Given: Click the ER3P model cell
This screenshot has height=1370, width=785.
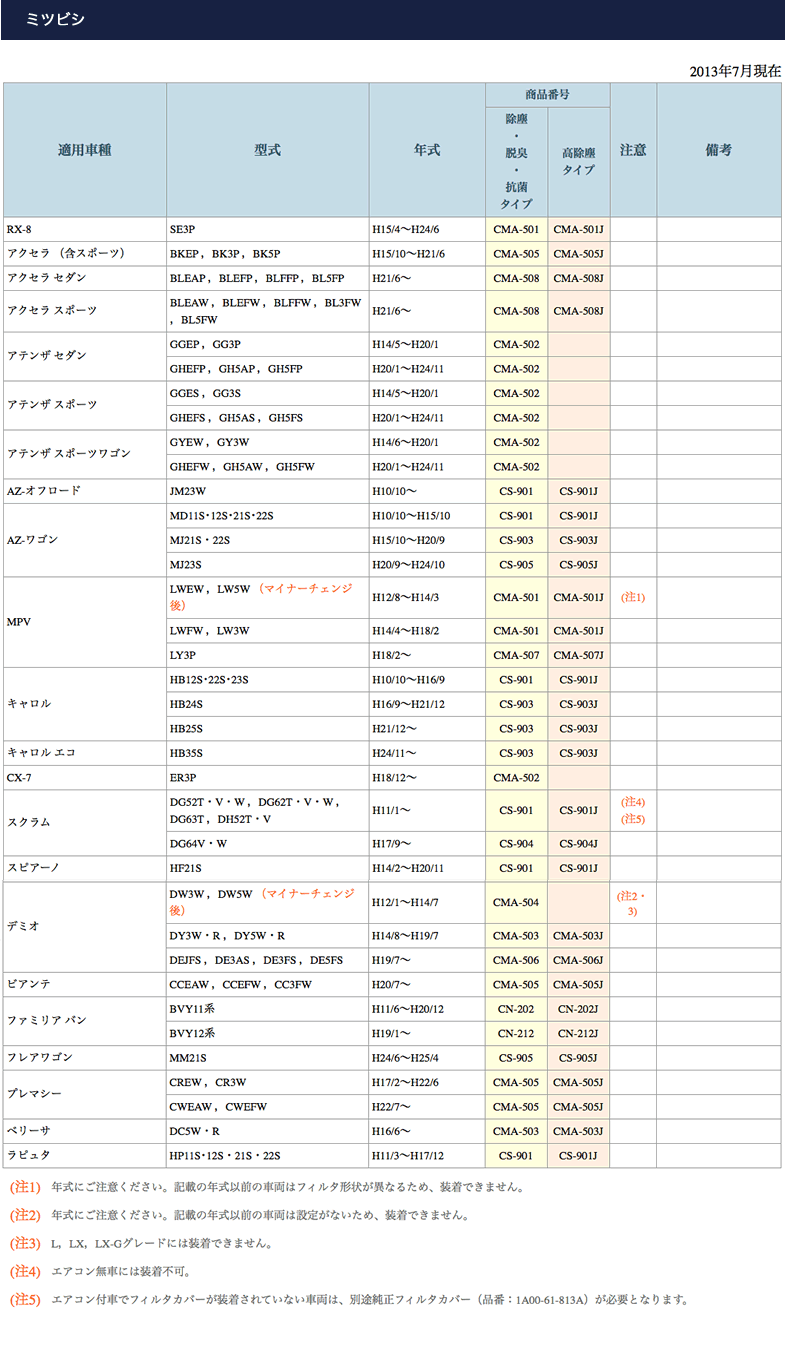Looking at the screenshot, I should [268, 777].
